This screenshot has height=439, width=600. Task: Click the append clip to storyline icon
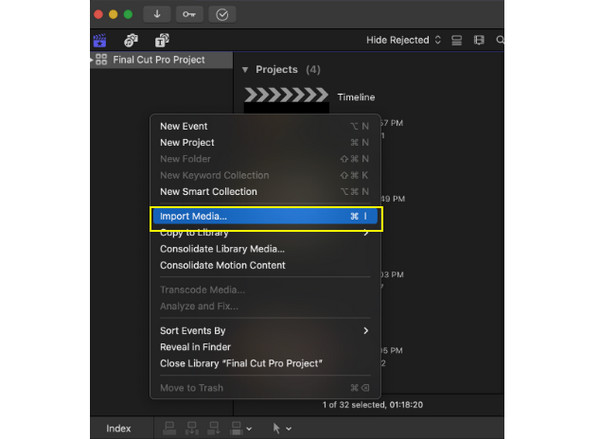point(214,428)
